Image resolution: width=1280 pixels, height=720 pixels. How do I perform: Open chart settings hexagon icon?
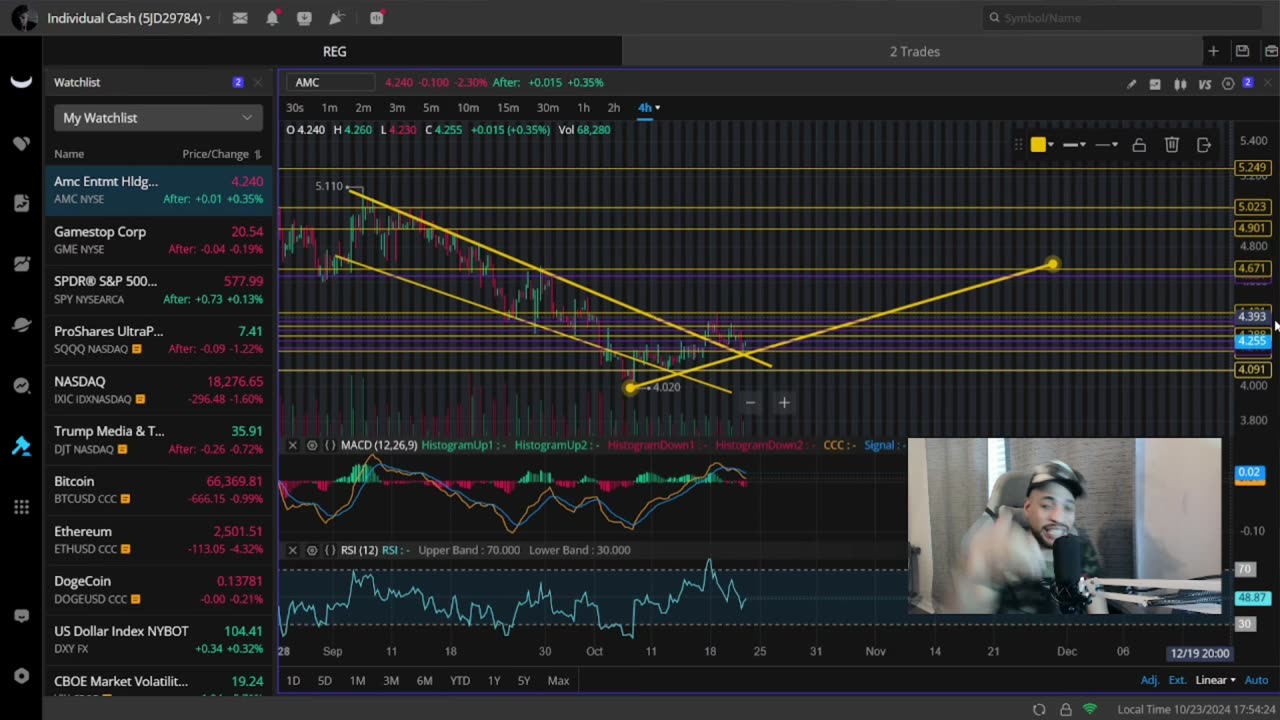tap(1228, 84)
